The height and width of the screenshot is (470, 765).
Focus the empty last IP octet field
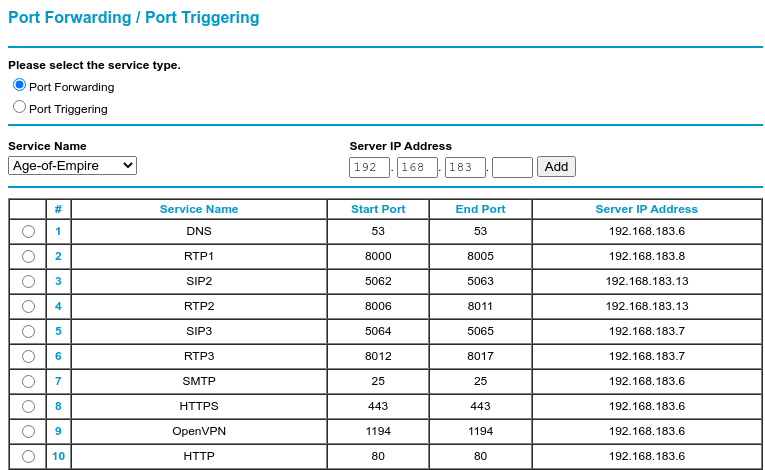(x=512, y=167)
